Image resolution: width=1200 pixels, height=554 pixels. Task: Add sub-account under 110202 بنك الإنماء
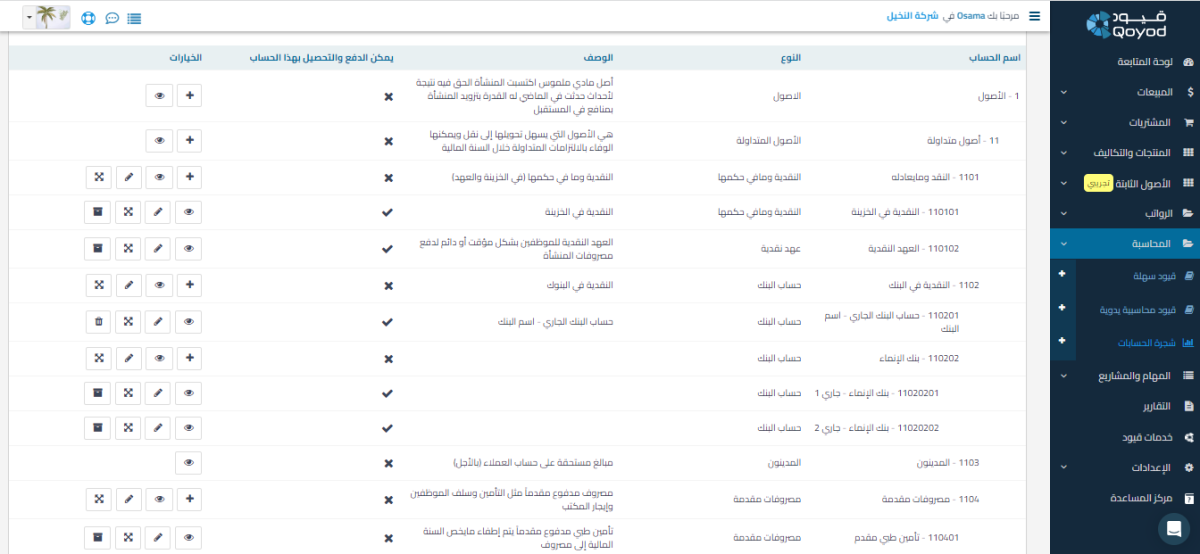(191, 357)
